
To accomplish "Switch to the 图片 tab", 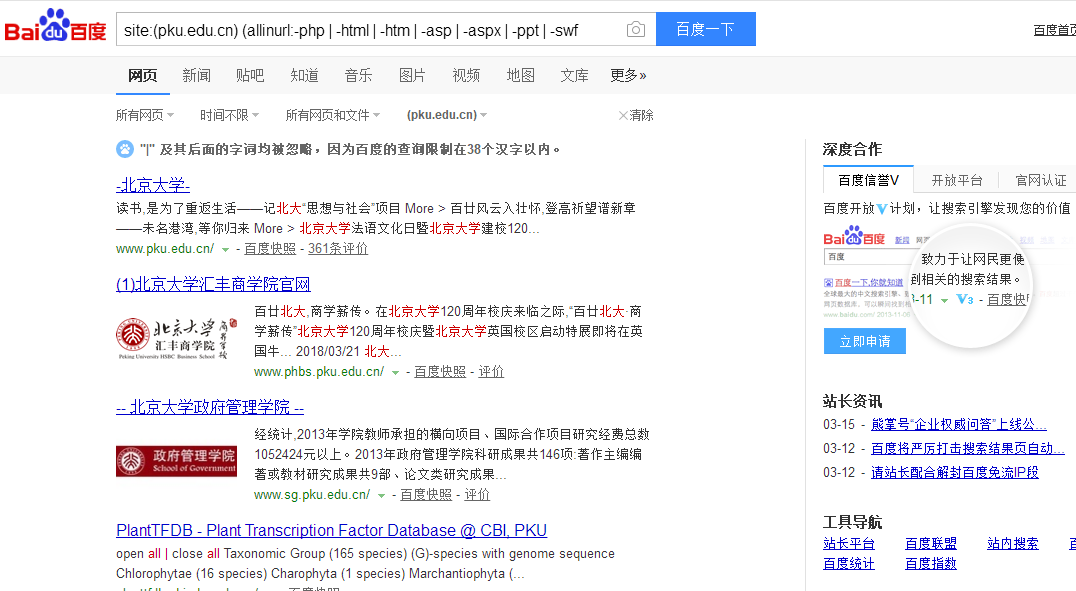I will (412, 76).
